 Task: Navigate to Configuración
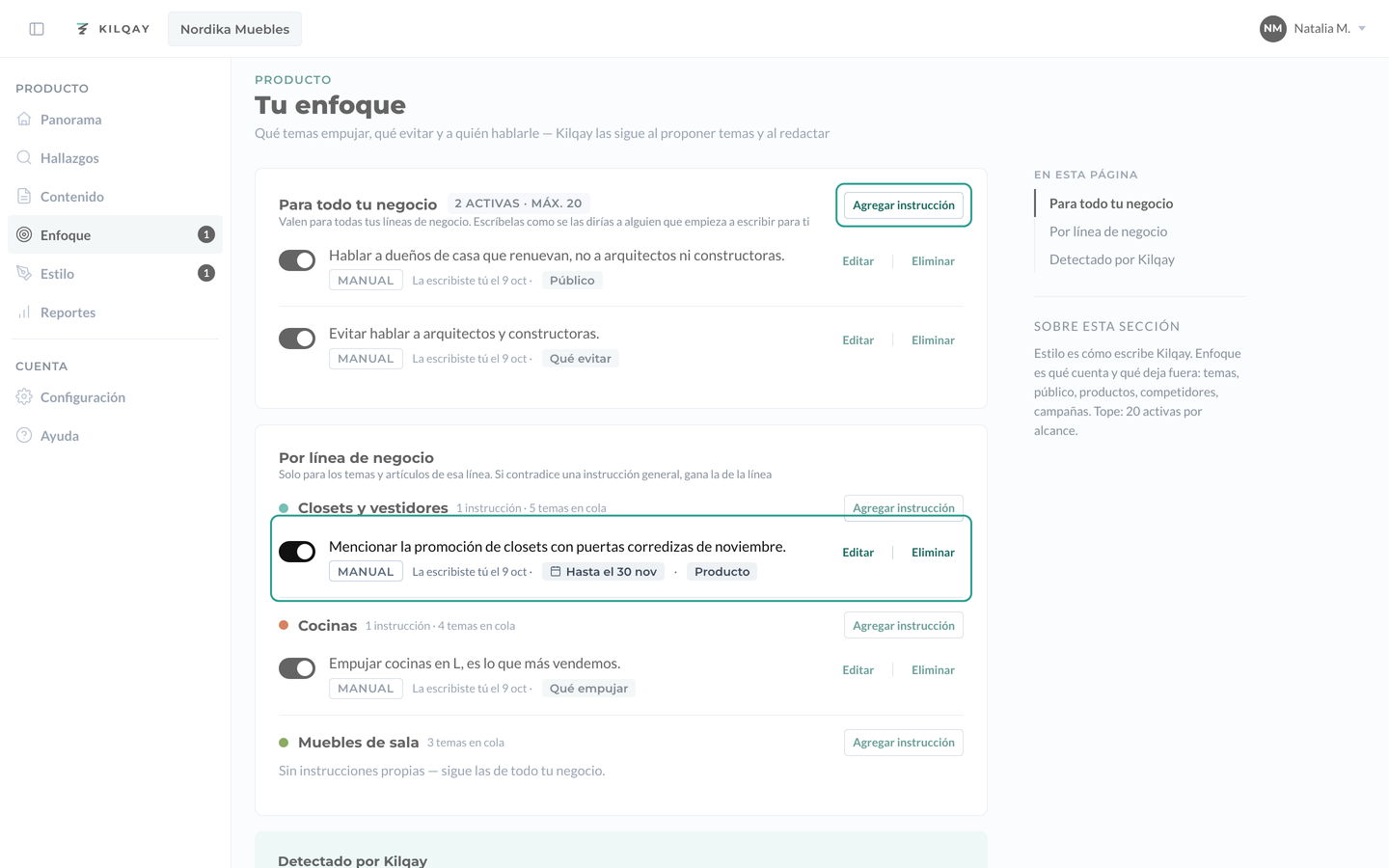click(x=115, y=396)
